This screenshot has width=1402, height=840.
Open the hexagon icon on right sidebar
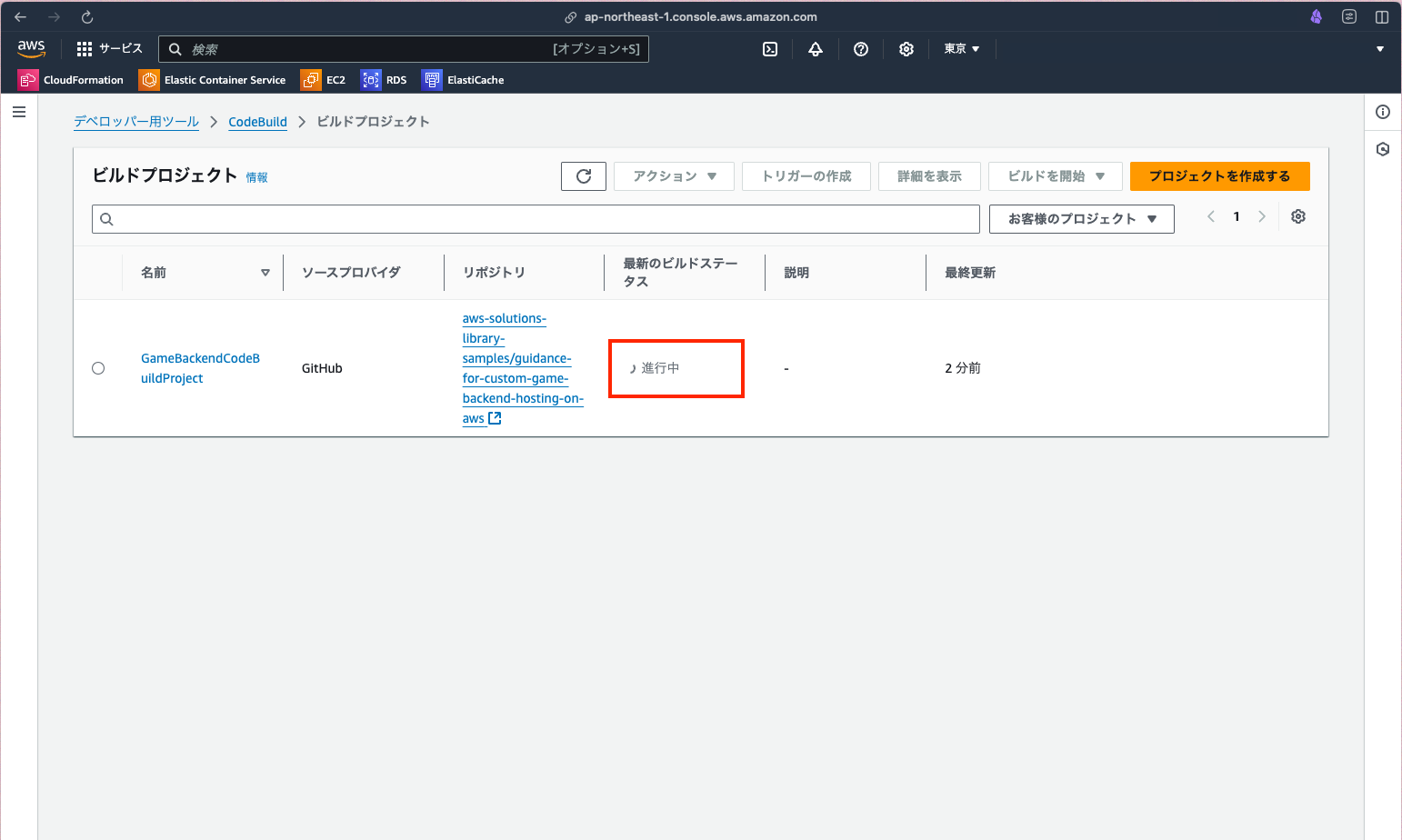pos(1383,149)
